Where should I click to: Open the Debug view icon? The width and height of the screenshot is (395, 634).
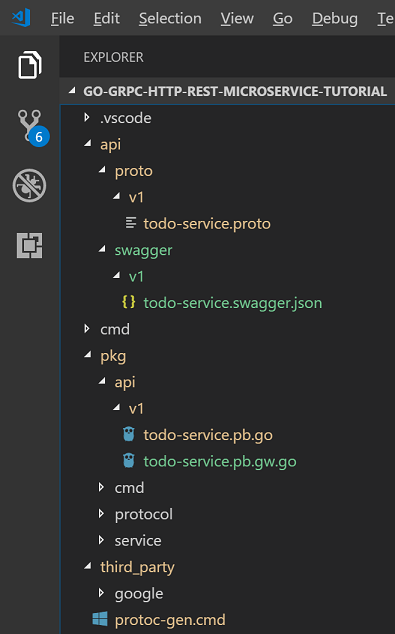pos(30,186)
